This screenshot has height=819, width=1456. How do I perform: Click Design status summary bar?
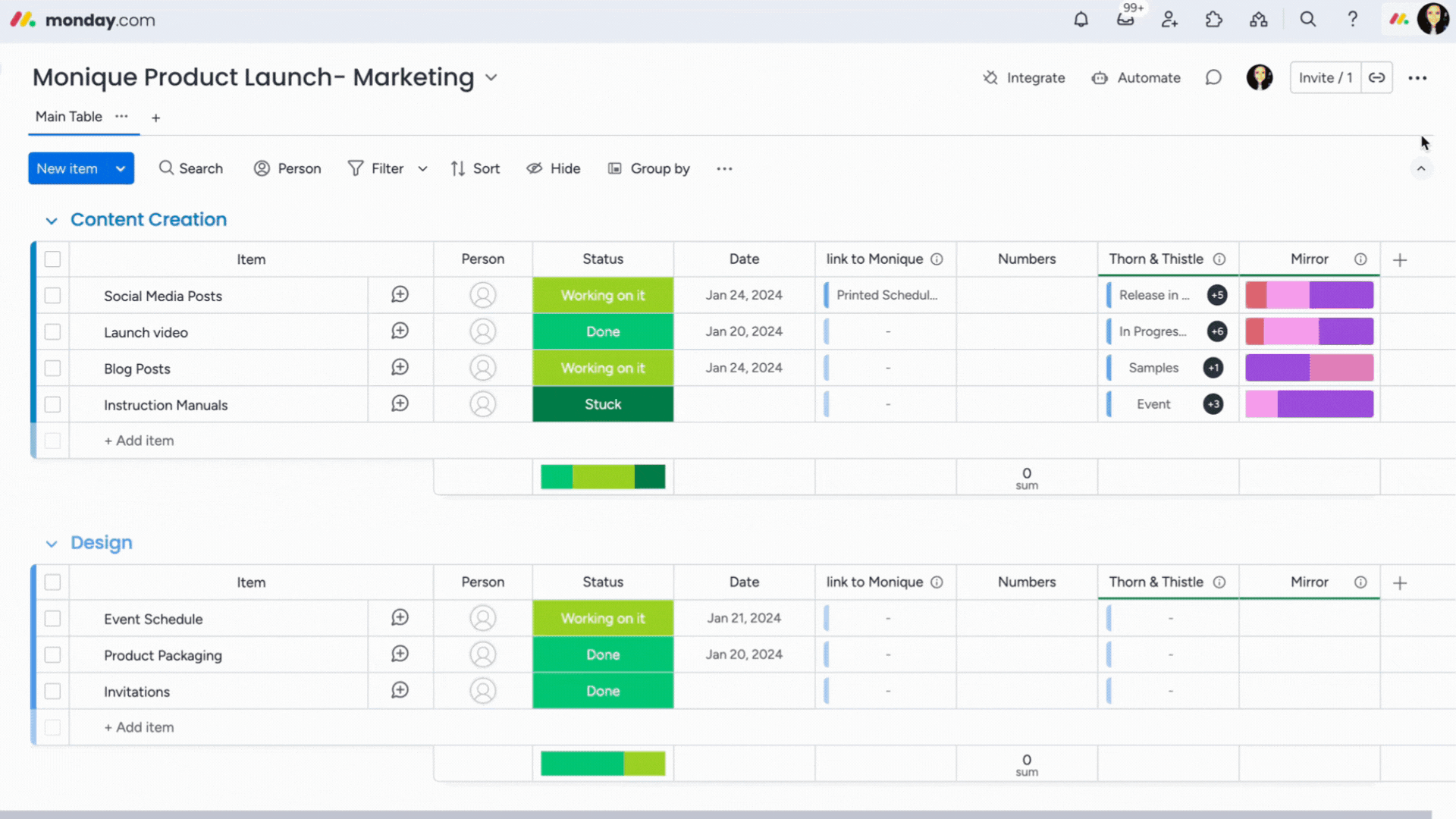click(x=603, y=764)
